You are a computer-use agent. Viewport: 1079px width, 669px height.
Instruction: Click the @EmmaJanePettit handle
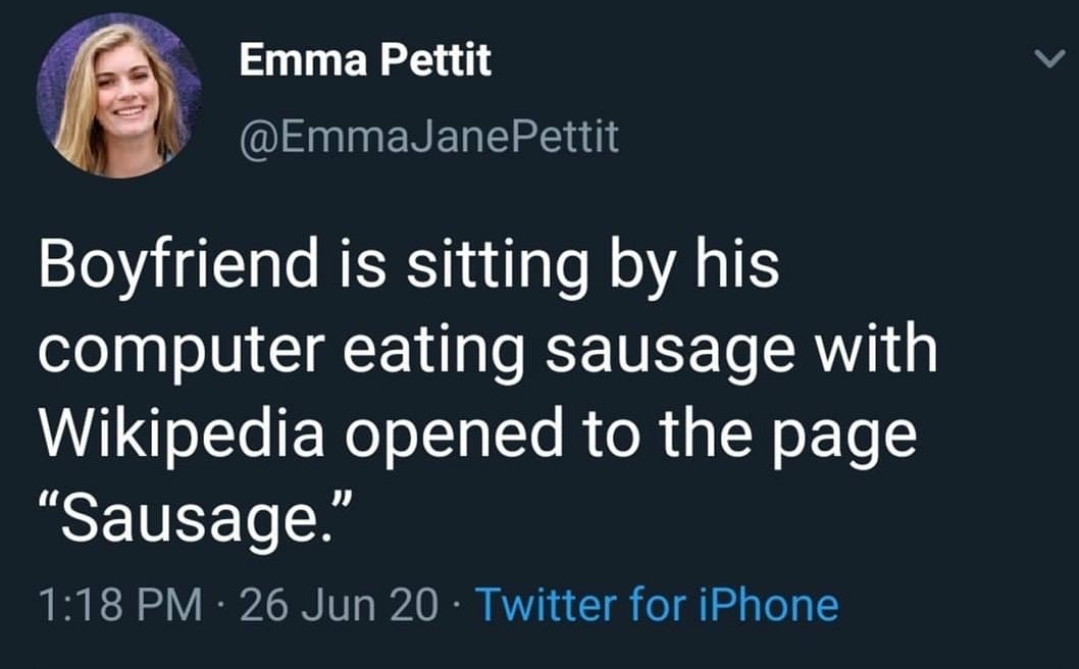[x=429, y=137]
